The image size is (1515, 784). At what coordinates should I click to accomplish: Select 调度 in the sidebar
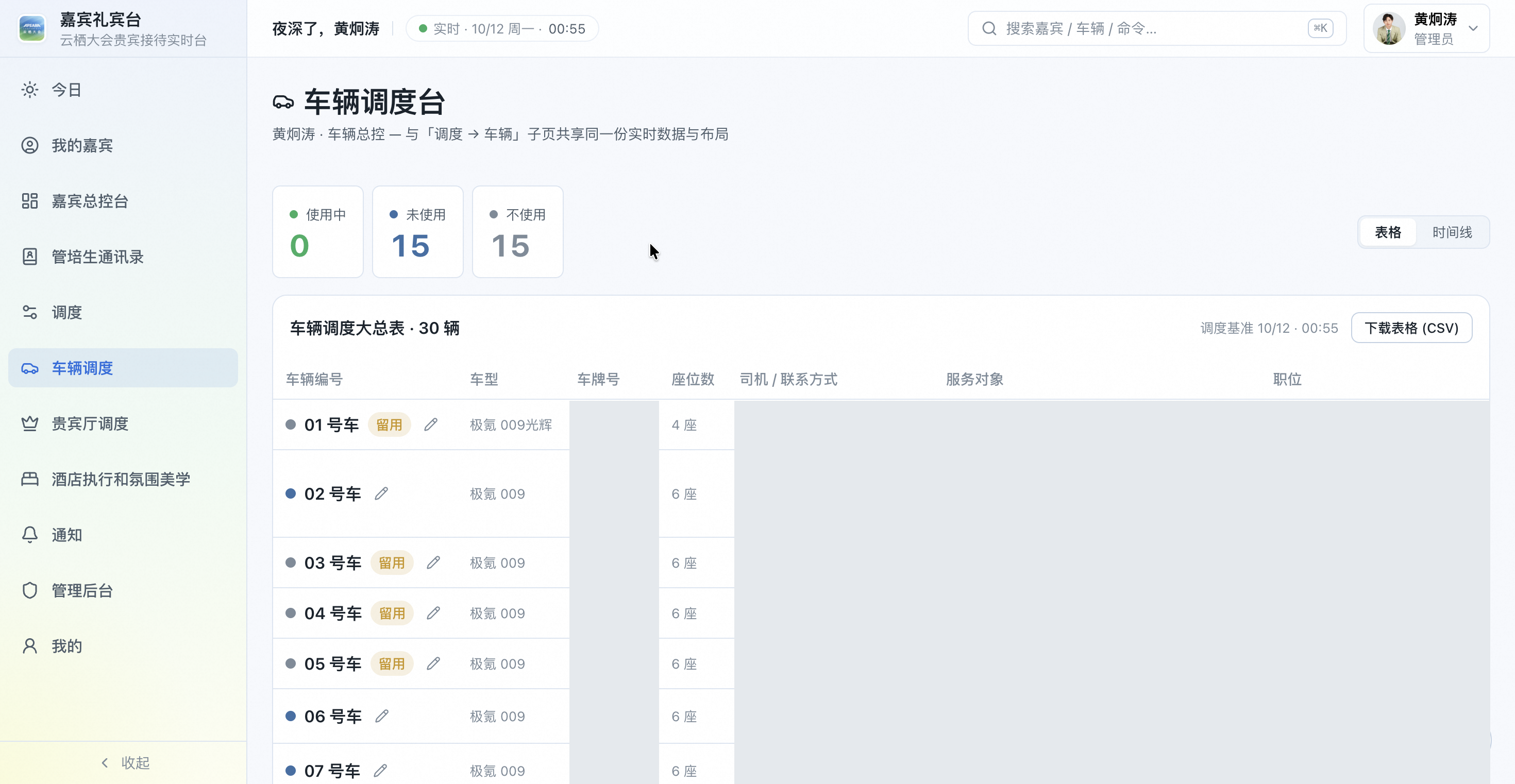123,312
